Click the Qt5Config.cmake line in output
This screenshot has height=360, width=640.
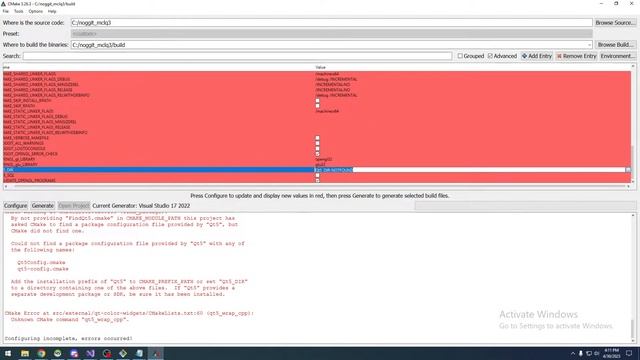pyautogui.click(x=41, y=262)
